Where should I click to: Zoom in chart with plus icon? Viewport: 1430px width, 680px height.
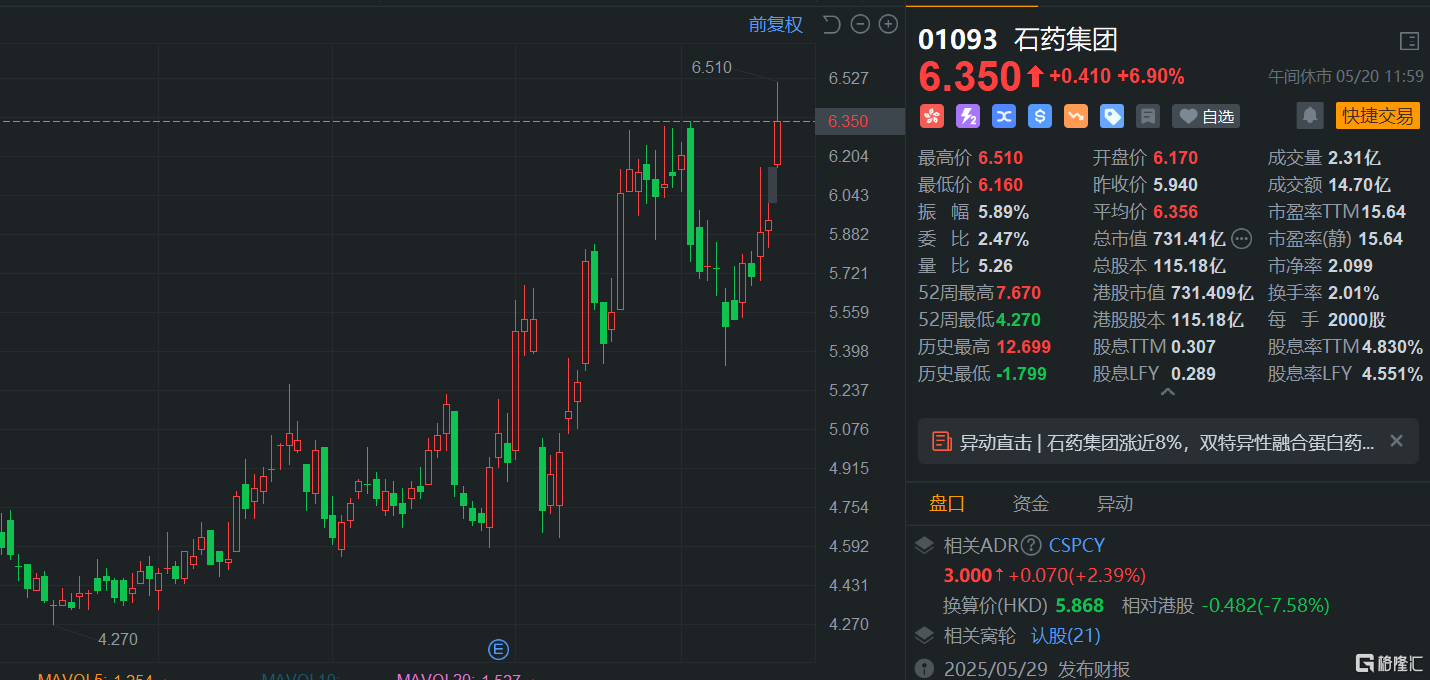[888, 24]
